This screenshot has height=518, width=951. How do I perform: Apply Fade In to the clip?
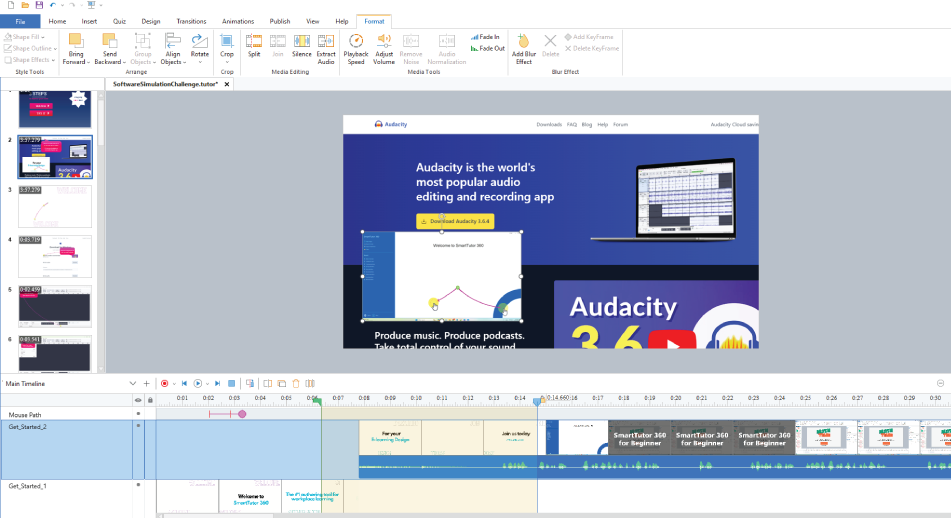pos(485,37)
